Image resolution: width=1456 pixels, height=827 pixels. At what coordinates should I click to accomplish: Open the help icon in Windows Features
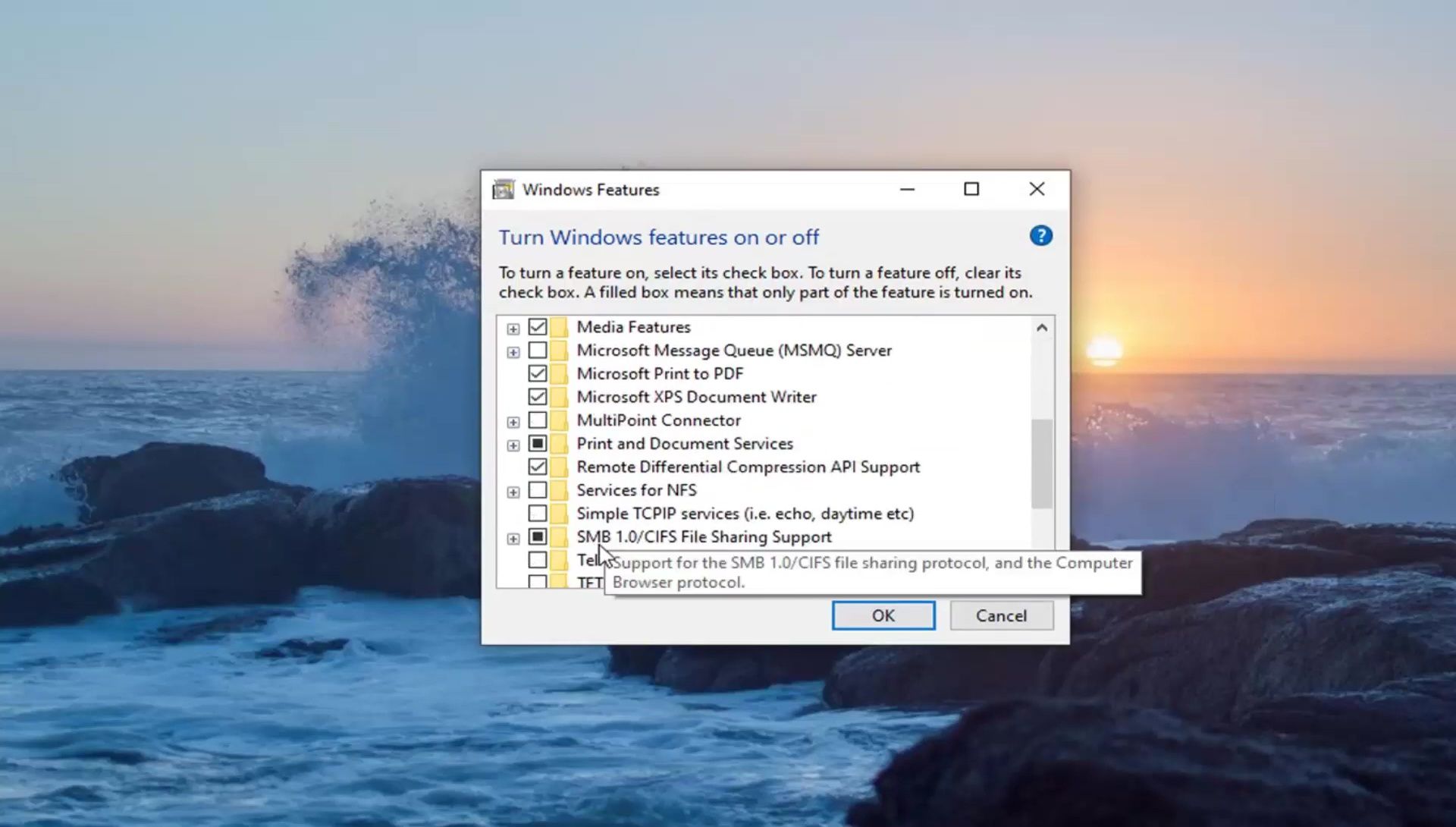[1040, 236]
